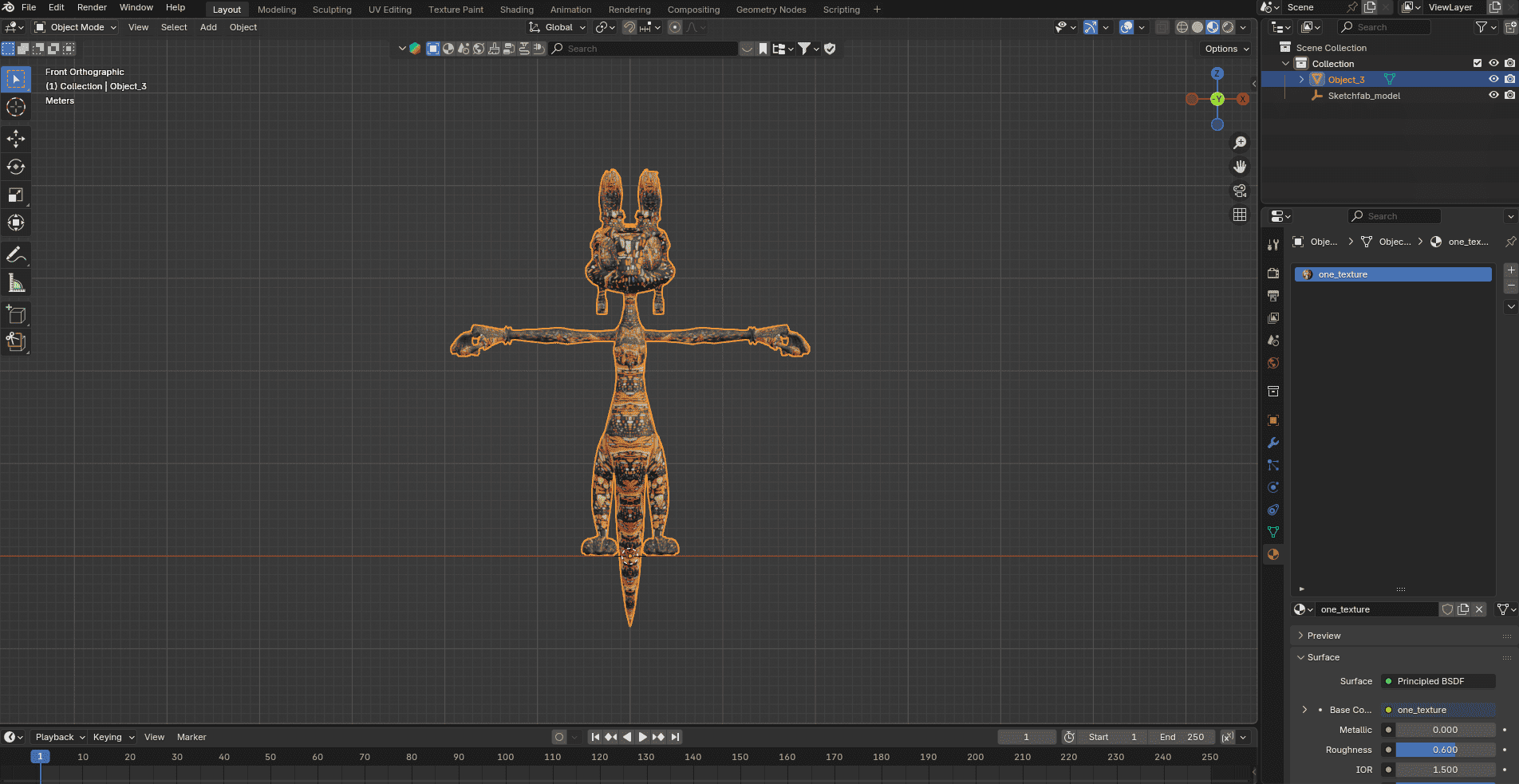Switch to solid viewport shading

[1197, 27]
